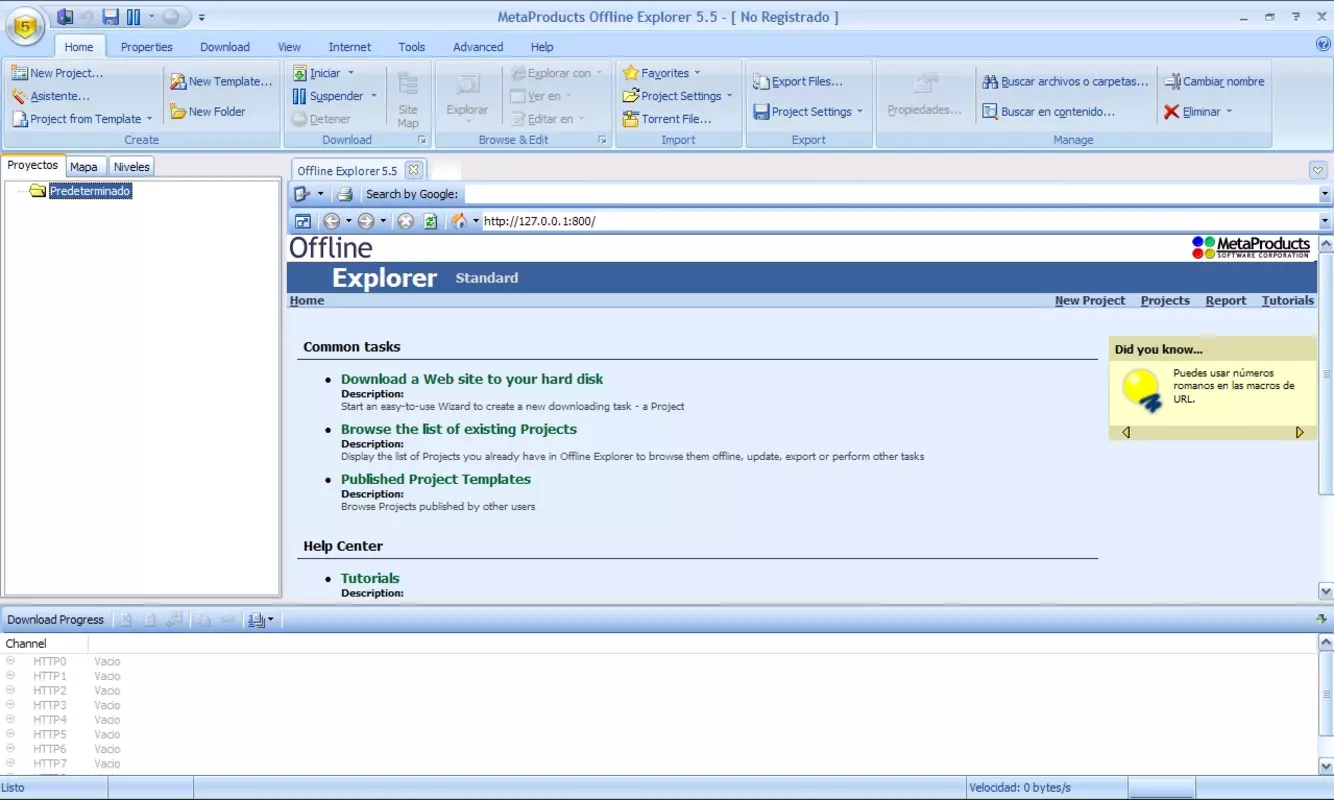Show next tip in Did you know box
Image resolution: width=1334 pixels, height=800 pixels.
click(1299, 432)
